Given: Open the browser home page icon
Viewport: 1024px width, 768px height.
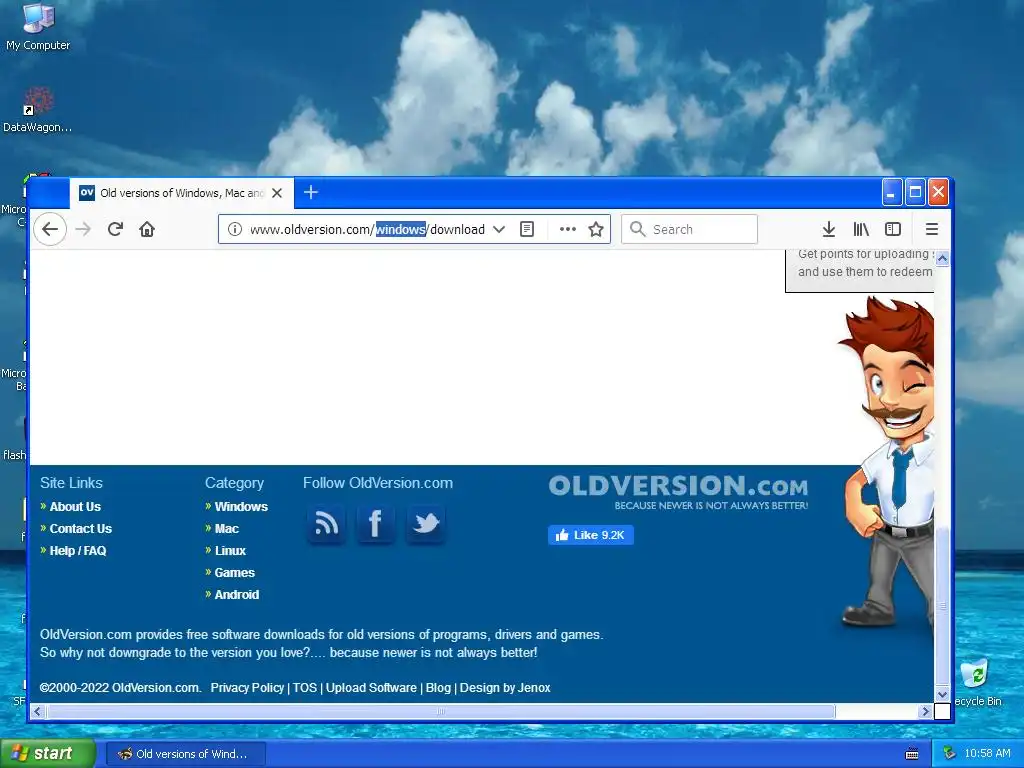Looking at the screenshot, I should 147,229.
